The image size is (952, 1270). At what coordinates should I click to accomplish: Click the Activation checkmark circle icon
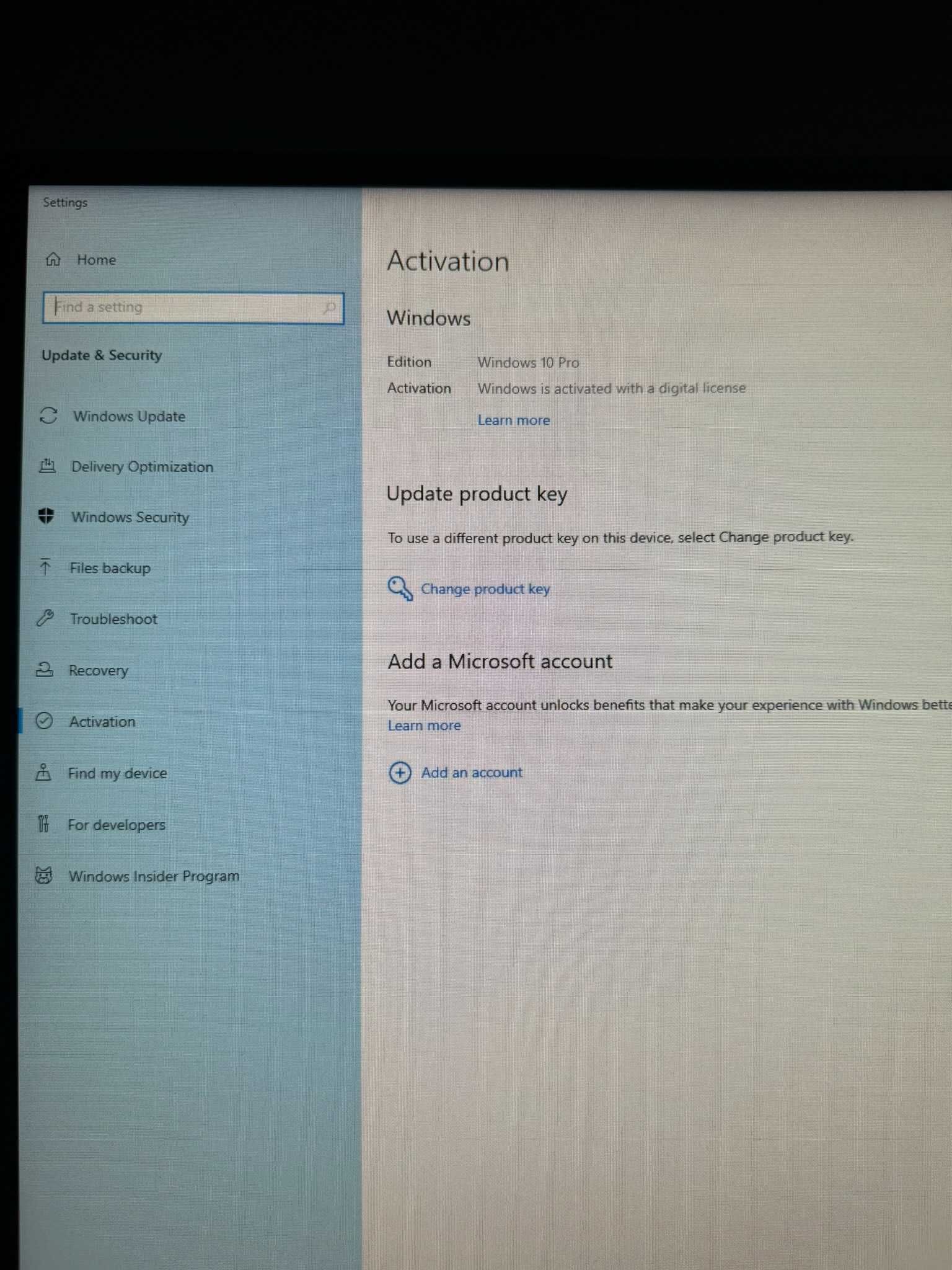tap(43, 721)
